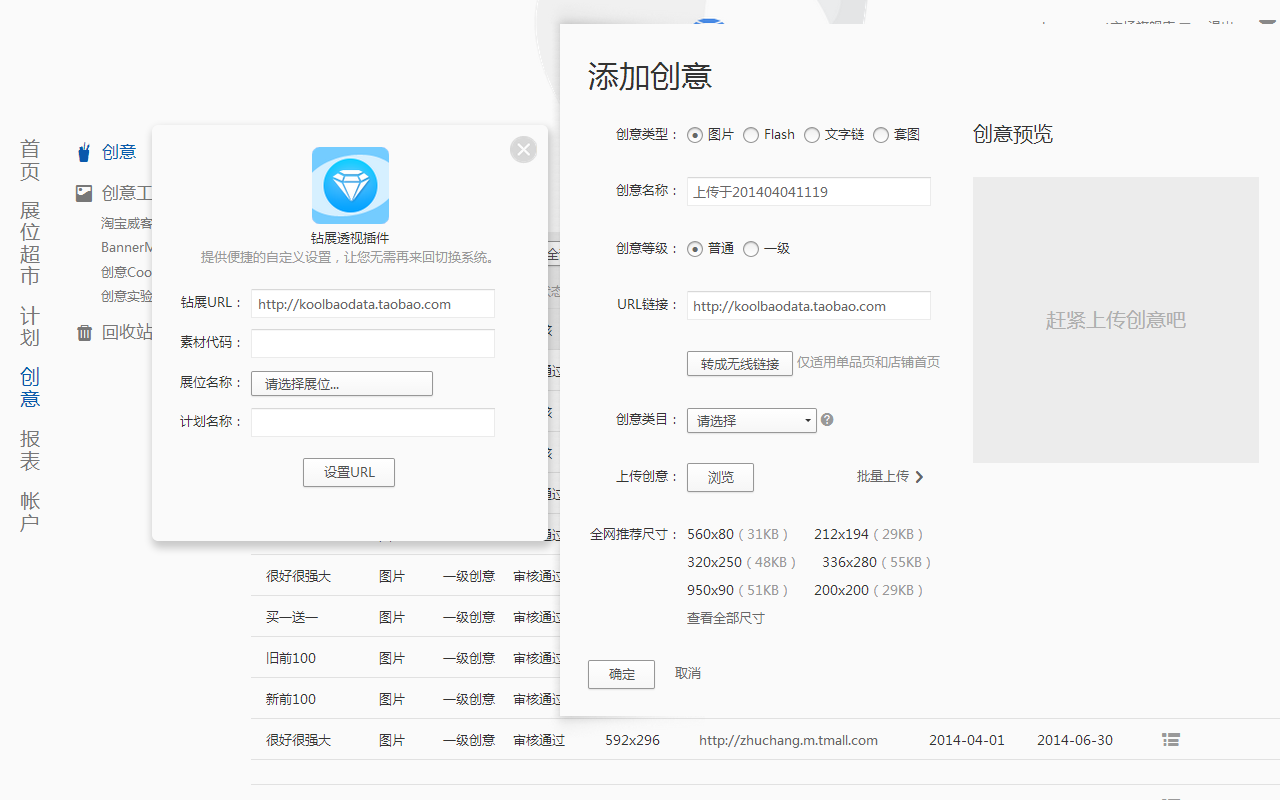Screen dimensions: 1280x800
Task: Click the help question mark beside 创意类目
Action: point(827,420)
